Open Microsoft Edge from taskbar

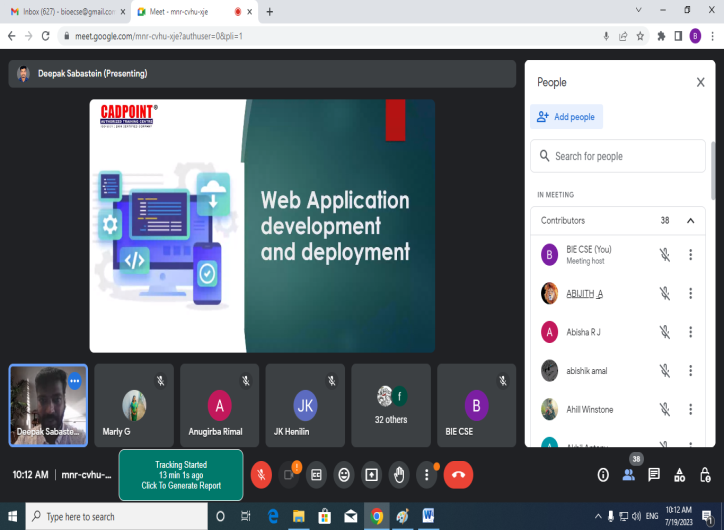point(273,516)
